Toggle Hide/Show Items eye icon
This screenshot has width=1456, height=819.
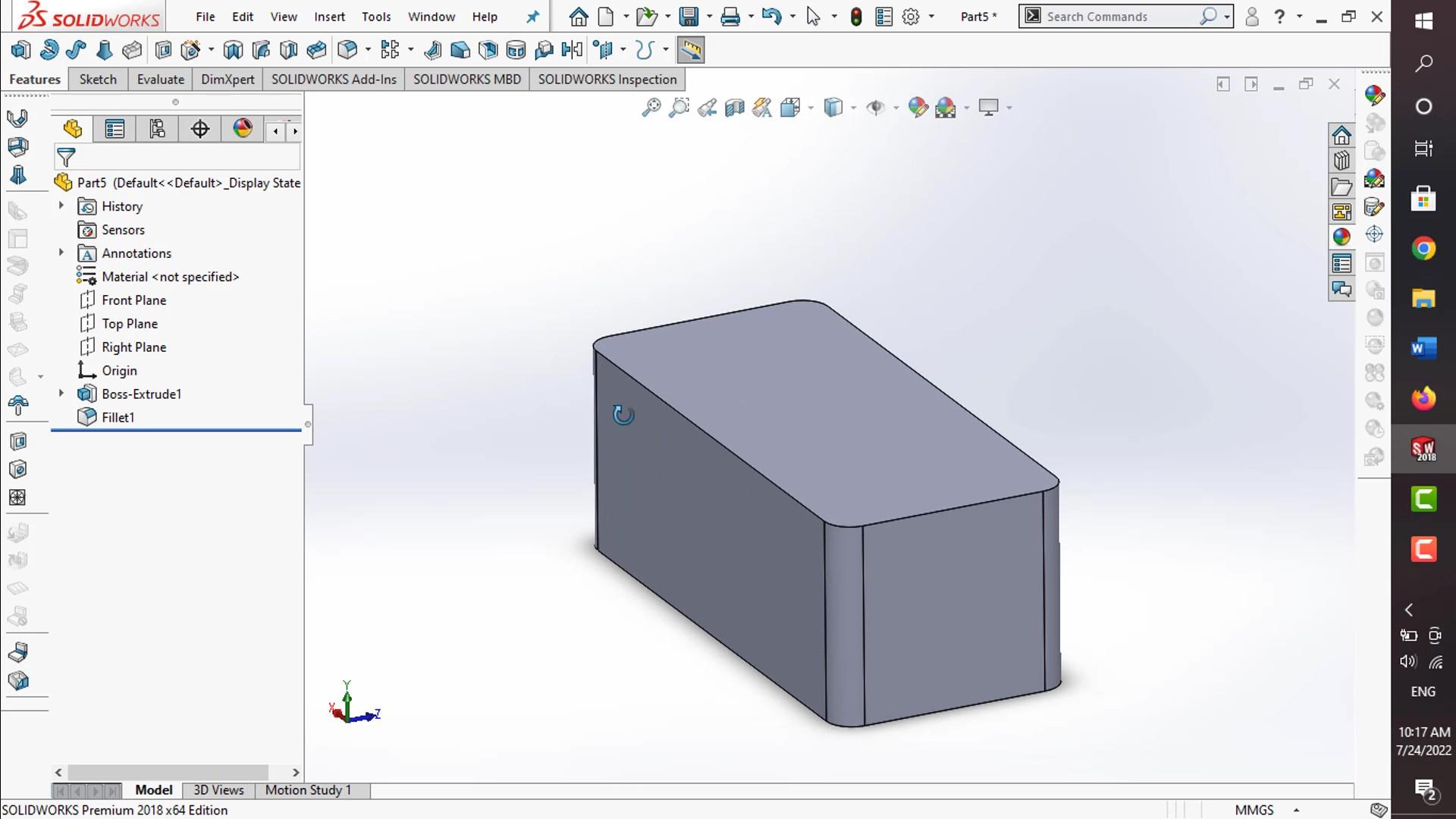(877, 108)
